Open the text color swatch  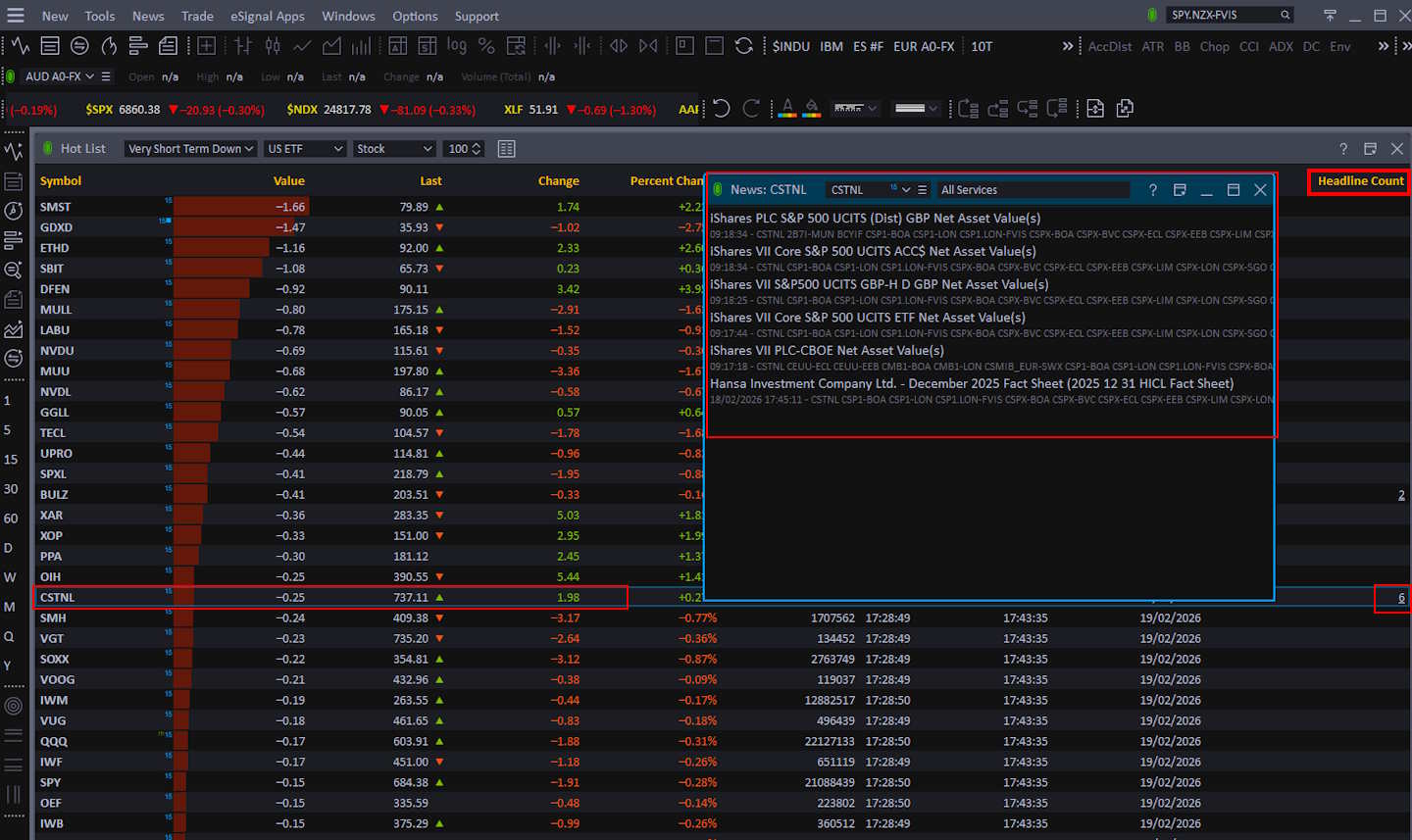pos(786,109)
